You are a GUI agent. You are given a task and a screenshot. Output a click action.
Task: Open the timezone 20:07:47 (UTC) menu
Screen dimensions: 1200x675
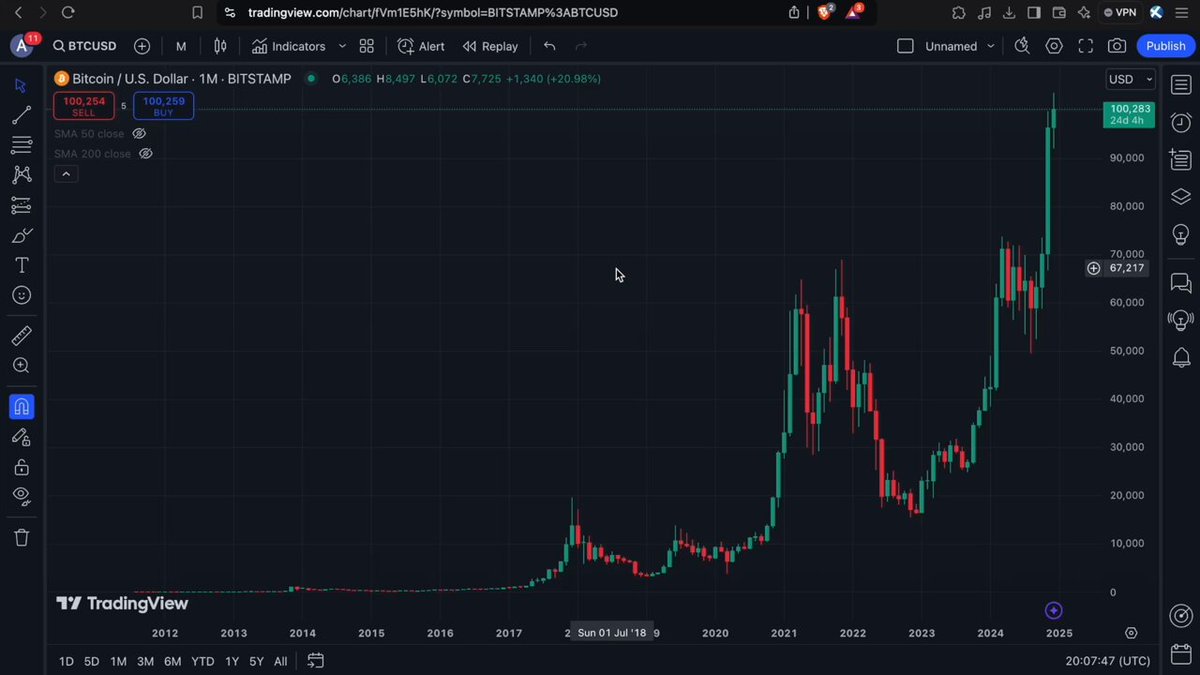(1108, 661)
